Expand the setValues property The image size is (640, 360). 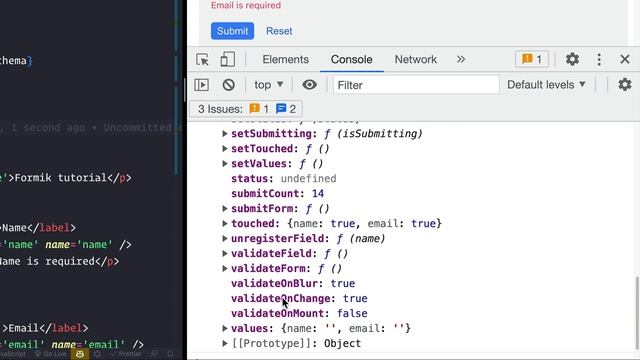pyautogui.click(x=224, y=164)
